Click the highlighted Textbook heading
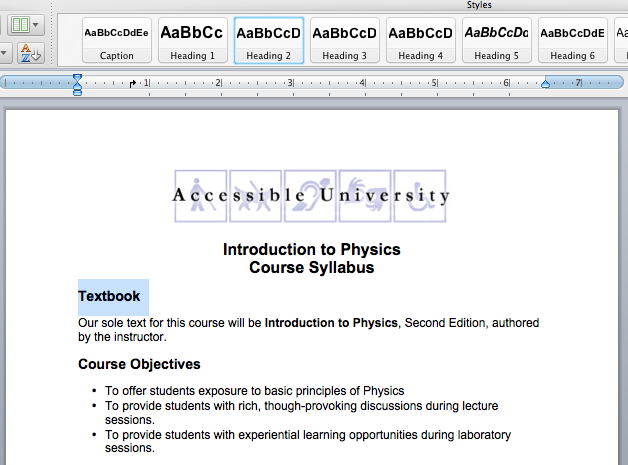Screen dimensions: 628x465 click(109, 296)
